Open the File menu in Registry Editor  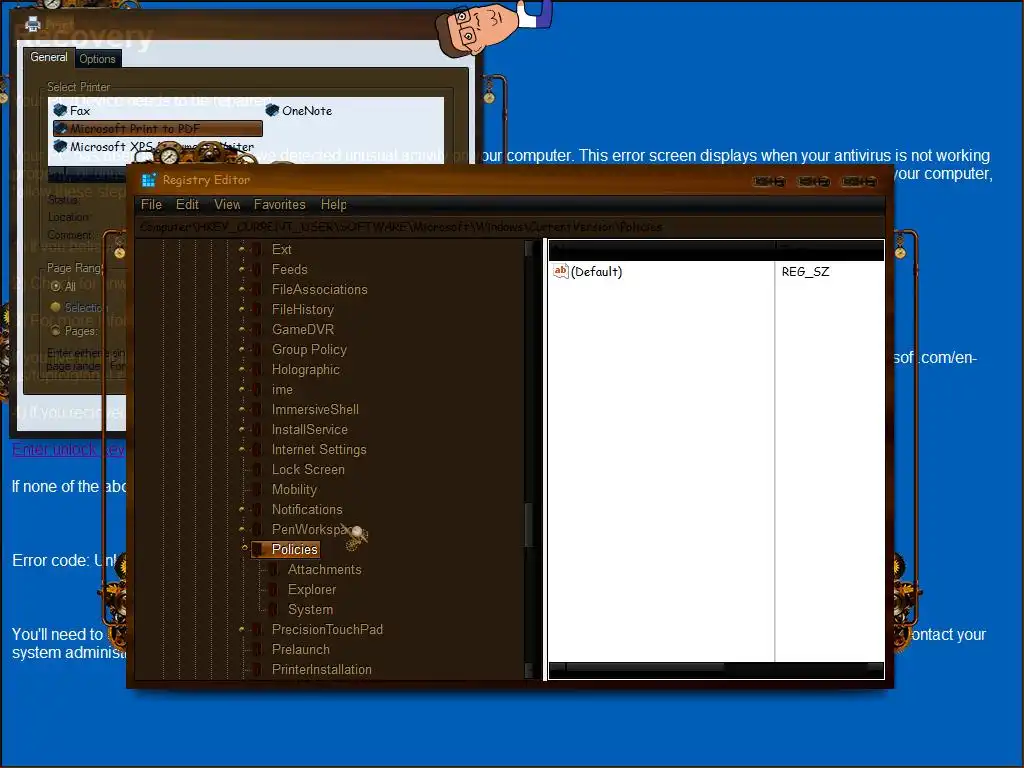(151, 204)
